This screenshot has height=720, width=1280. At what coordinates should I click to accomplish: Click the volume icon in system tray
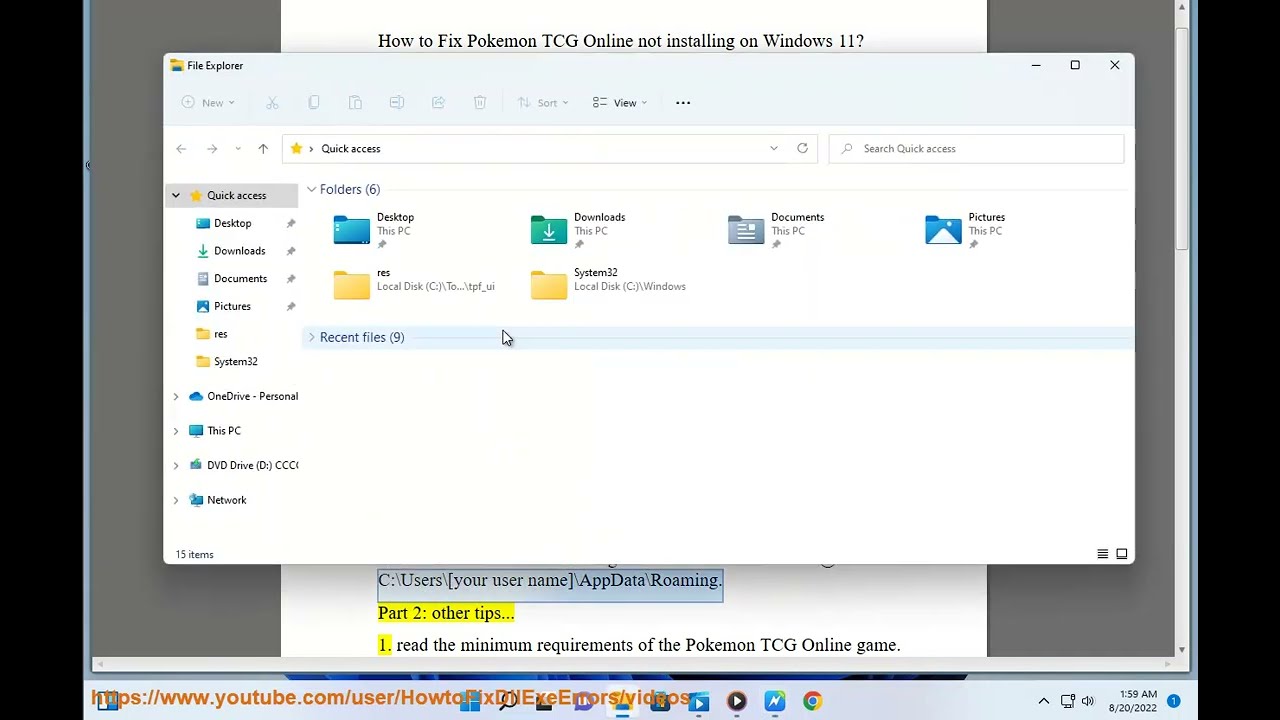[x=1088, y=701]
